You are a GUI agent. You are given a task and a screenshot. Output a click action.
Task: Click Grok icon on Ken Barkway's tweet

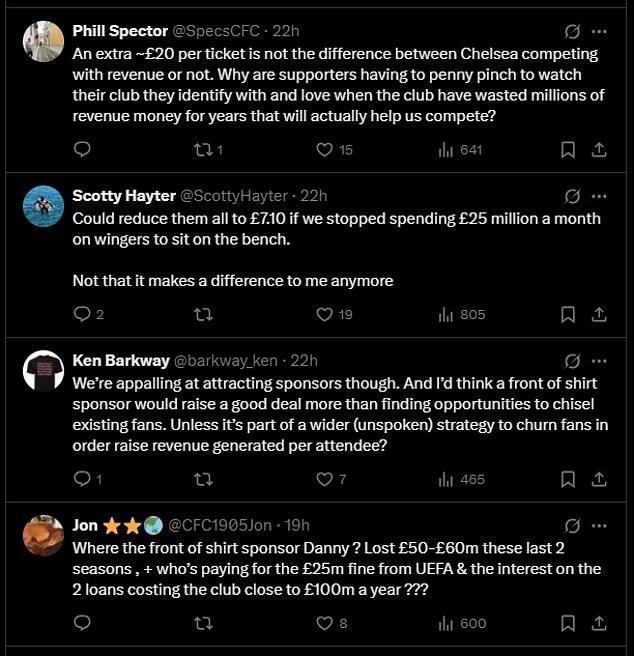coord(573,361)
